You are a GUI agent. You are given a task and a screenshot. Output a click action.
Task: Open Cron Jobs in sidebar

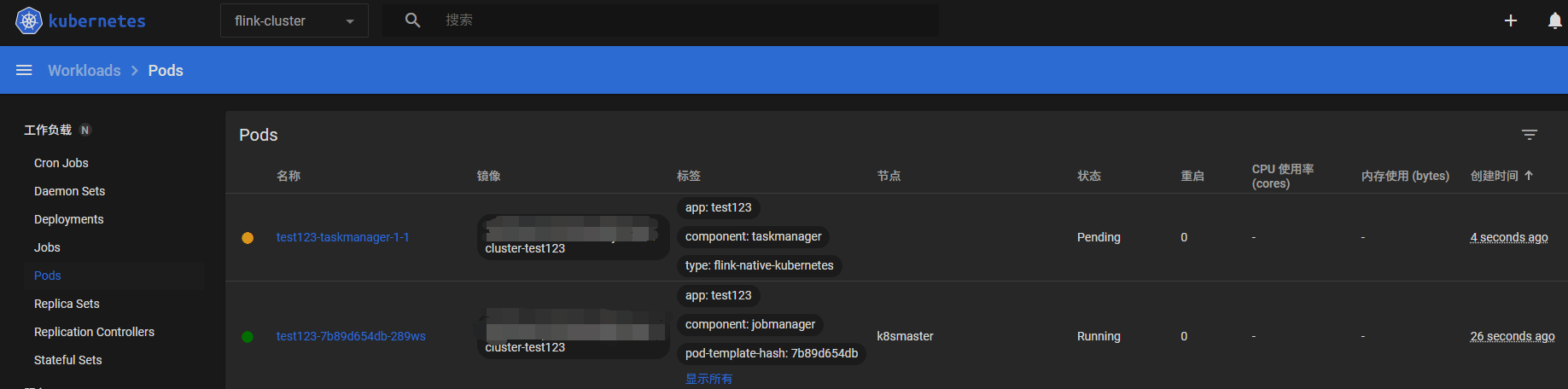[61, 163]
